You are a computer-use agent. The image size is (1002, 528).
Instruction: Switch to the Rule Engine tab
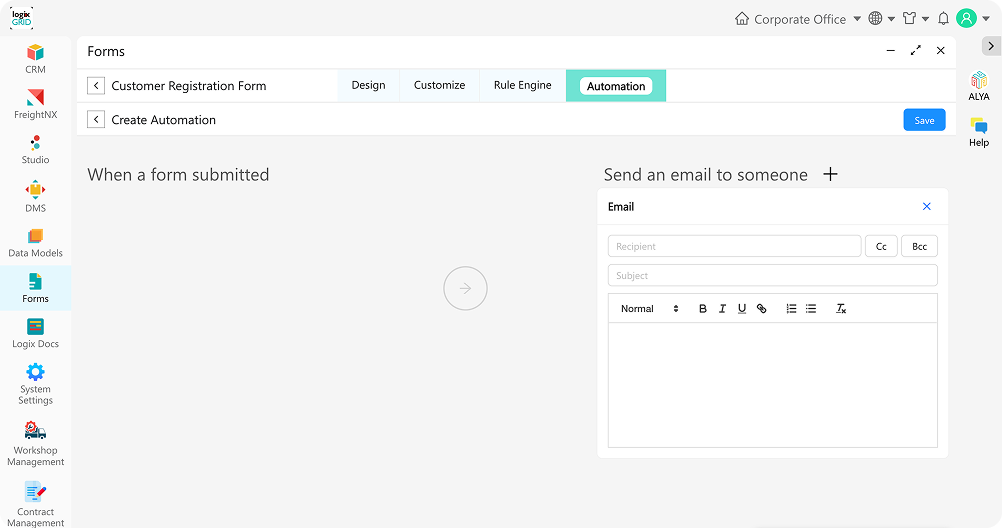coord(522,86)
